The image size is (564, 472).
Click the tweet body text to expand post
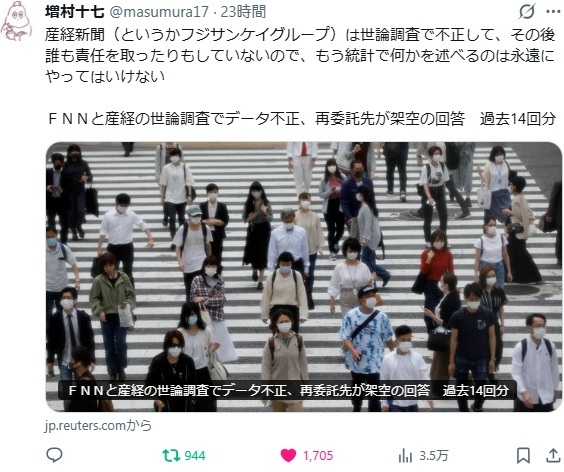(300, 55)
